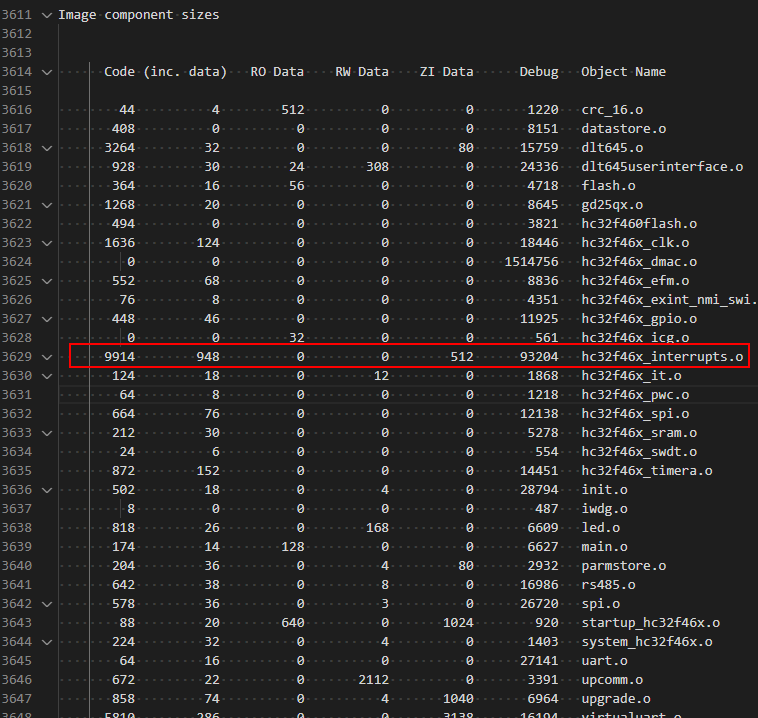The height and width of the screenshot is (718, 758).
Task: Collapse the fold chevron at line 3630
Action: pos(47,376)
